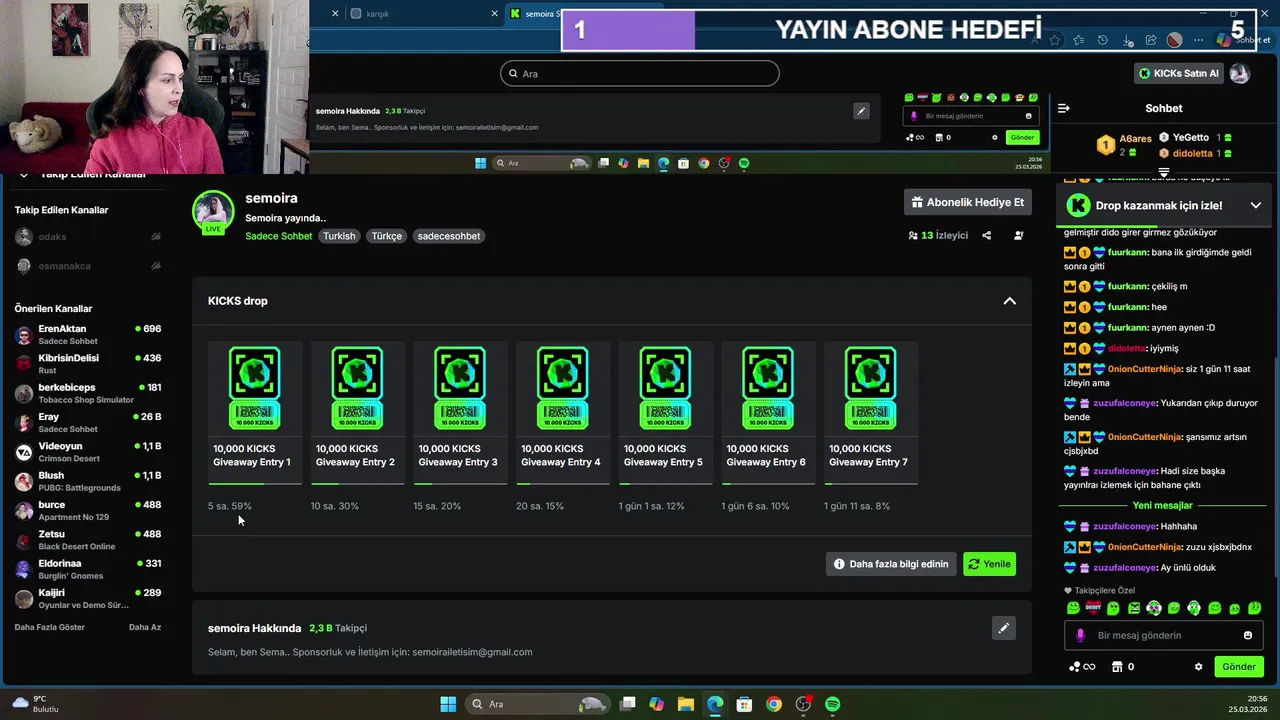Image resolution: width=1280 pixels, height=720 pixels.
Task: Click KICKs Satın Al button
Action: click(1179, 73)
